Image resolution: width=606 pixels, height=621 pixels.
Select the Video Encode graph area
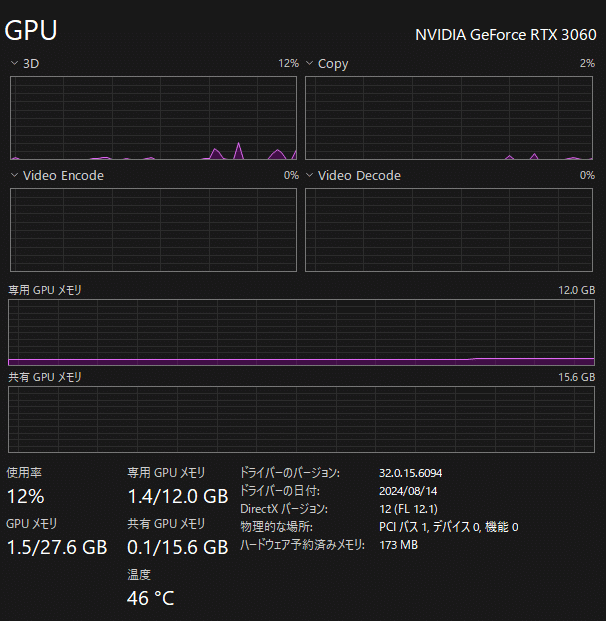[x=153, y=229]
